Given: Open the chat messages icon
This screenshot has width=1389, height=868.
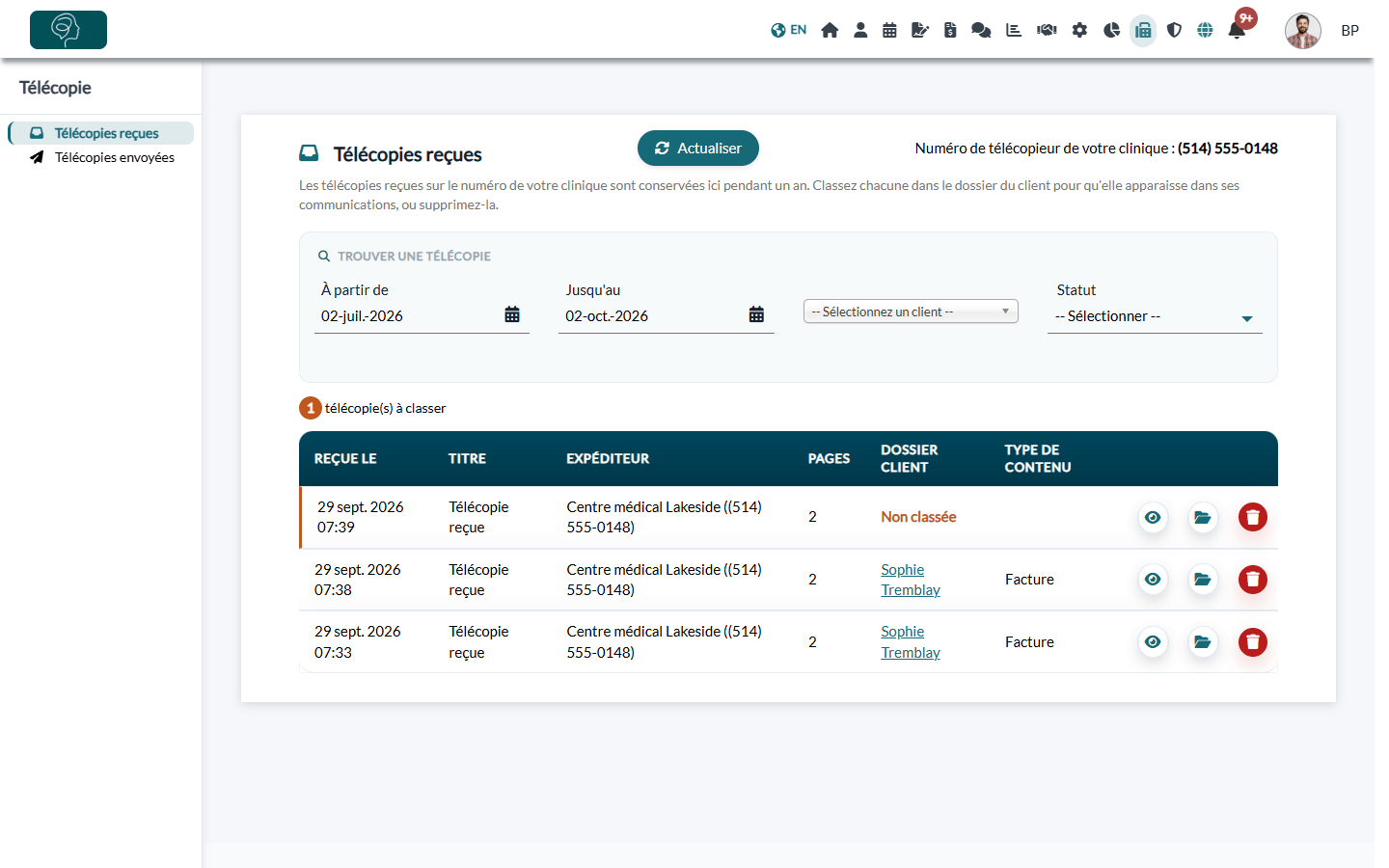Looking at the screenshot, I should click(981, 30).
